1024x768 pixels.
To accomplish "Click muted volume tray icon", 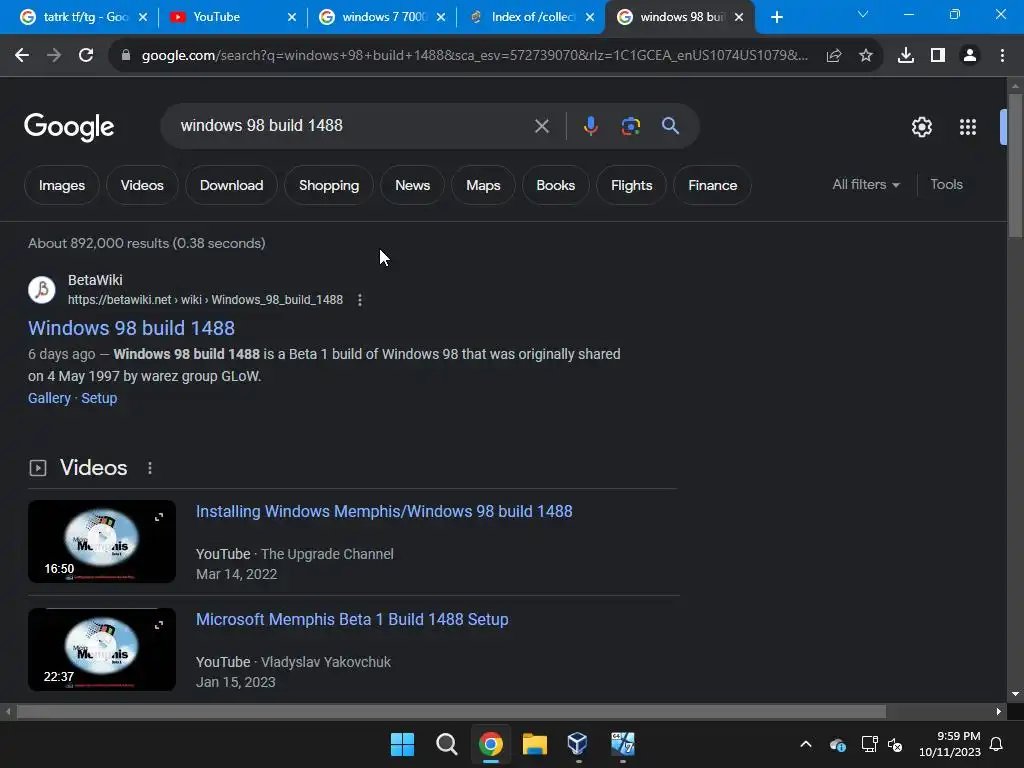I will pos(895,744).
